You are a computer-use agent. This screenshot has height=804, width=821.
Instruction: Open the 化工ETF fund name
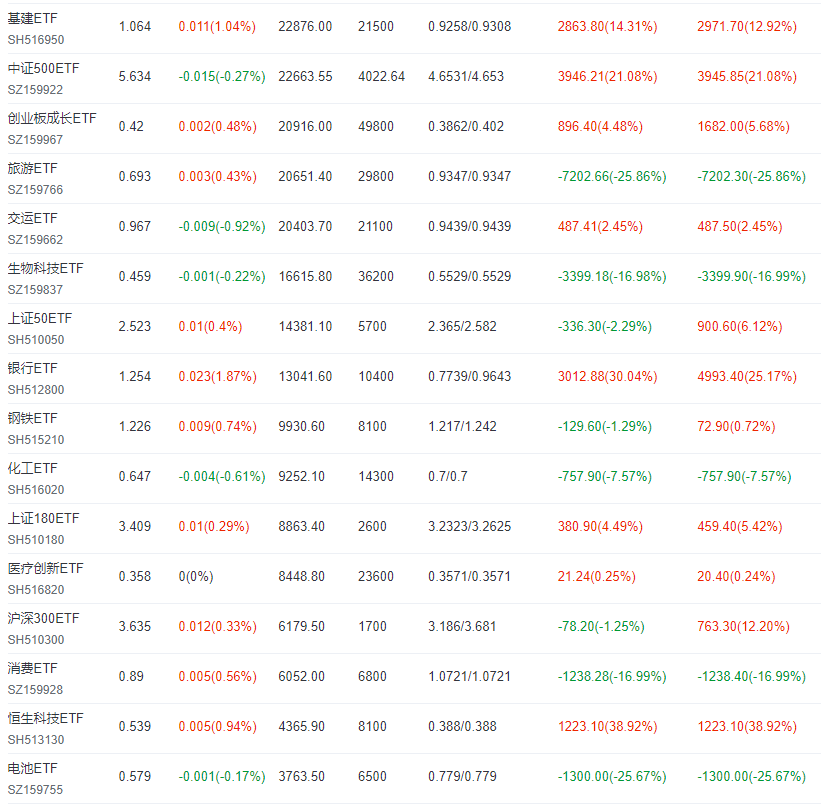tap(32, 468)
